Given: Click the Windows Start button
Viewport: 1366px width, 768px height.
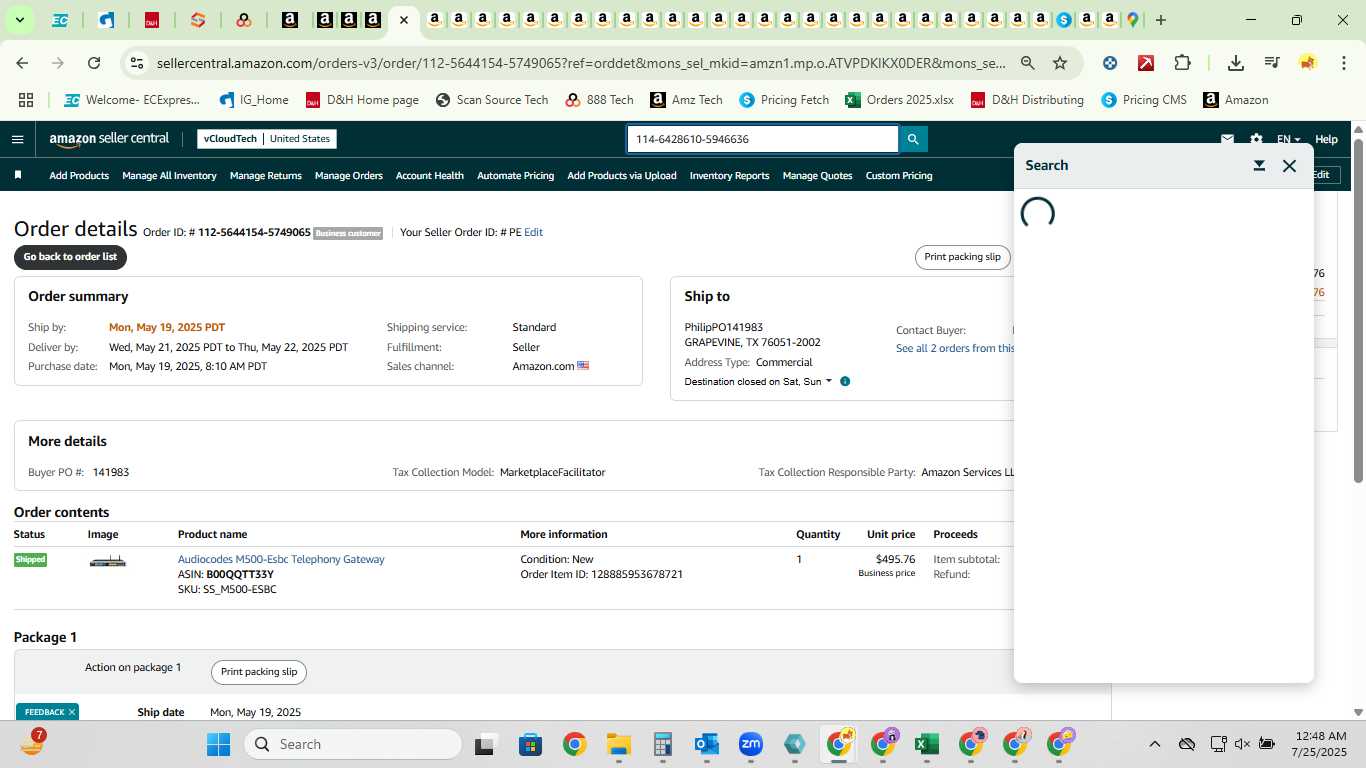Looking at the screenshot, I should (x=218, y=744).
